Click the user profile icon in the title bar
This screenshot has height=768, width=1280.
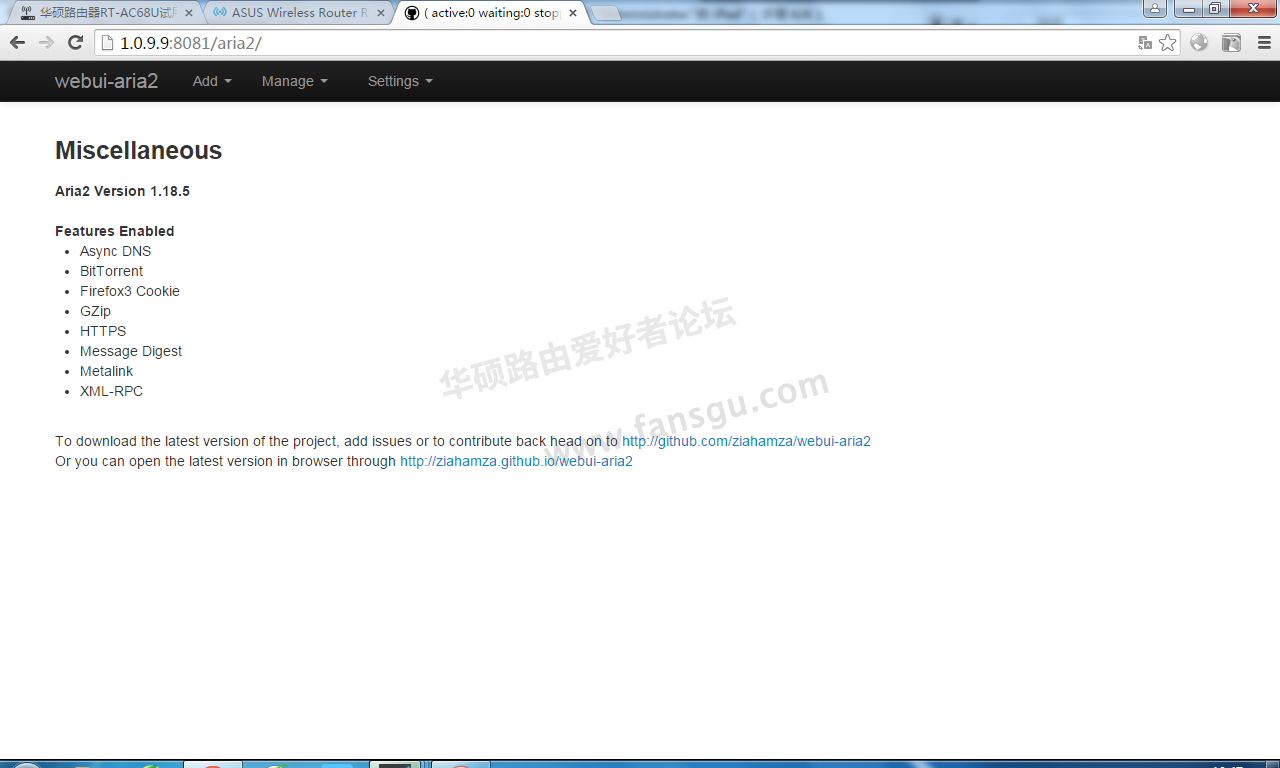pos(1155,8)
